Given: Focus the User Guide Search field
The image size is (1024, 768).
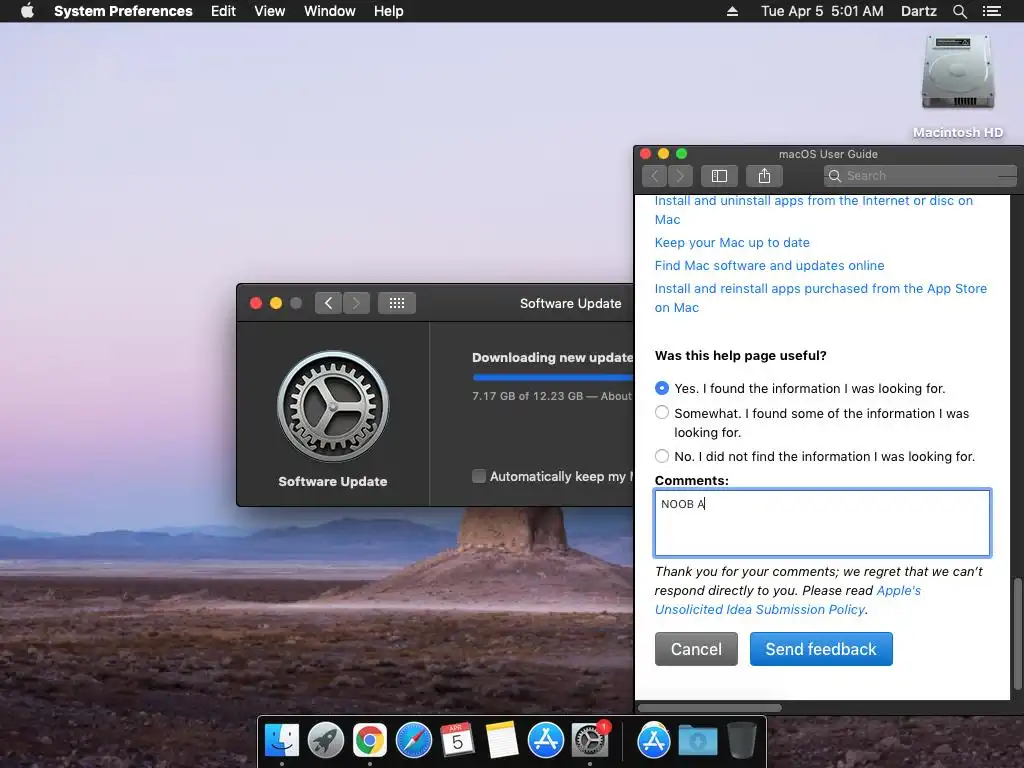Looking at the screenshot, I should pyautogui.click(x=920, y=176).
